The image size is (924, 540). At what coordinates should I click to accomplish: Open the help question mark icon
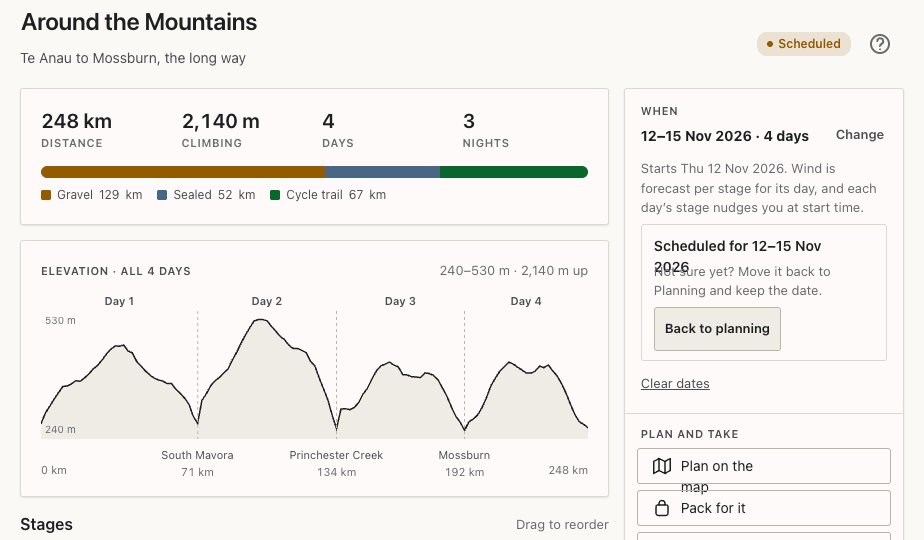[x=880, y=44]
